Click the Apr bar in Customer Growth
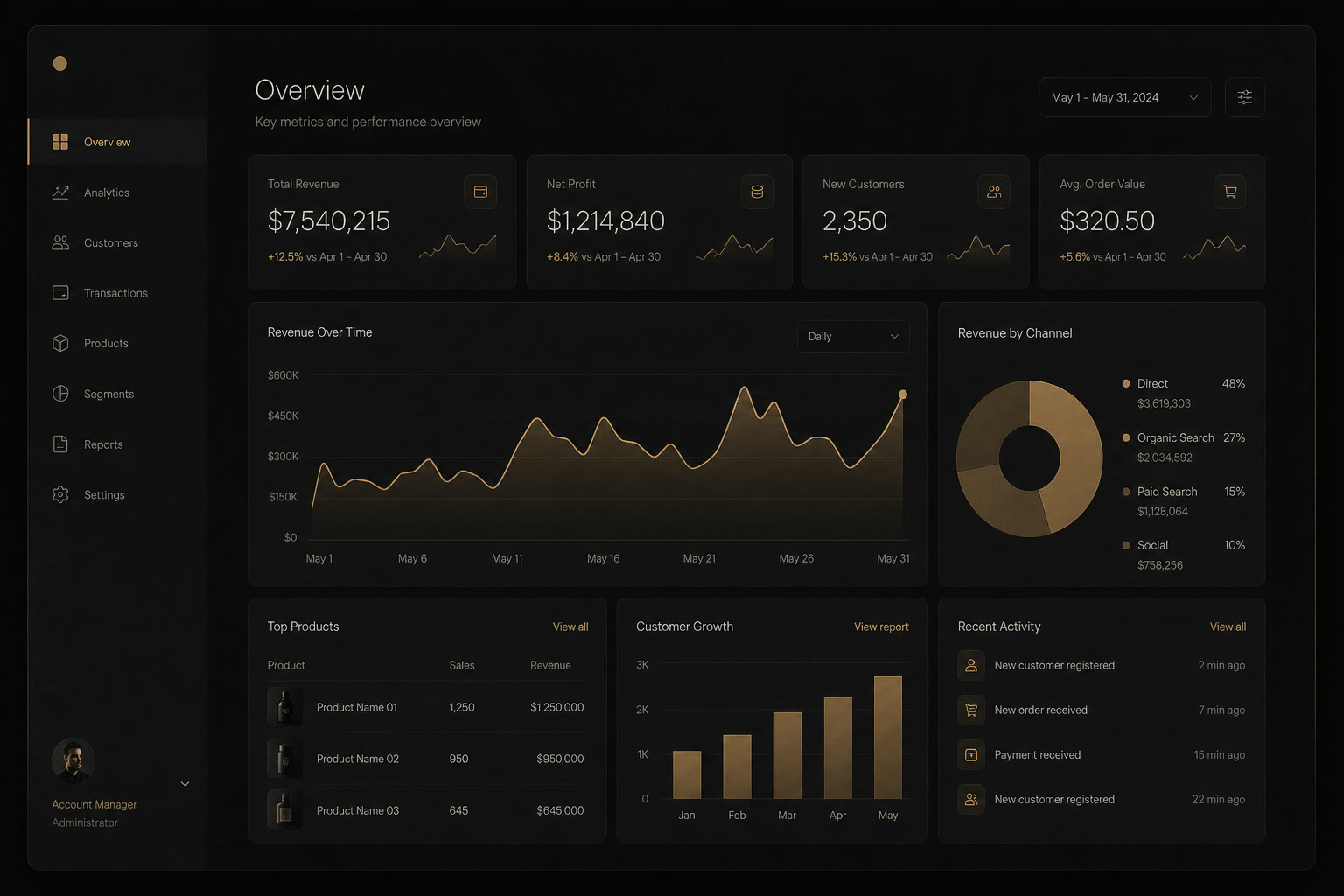Viewport: 1344px width, 896px height. tap(837, 747)
